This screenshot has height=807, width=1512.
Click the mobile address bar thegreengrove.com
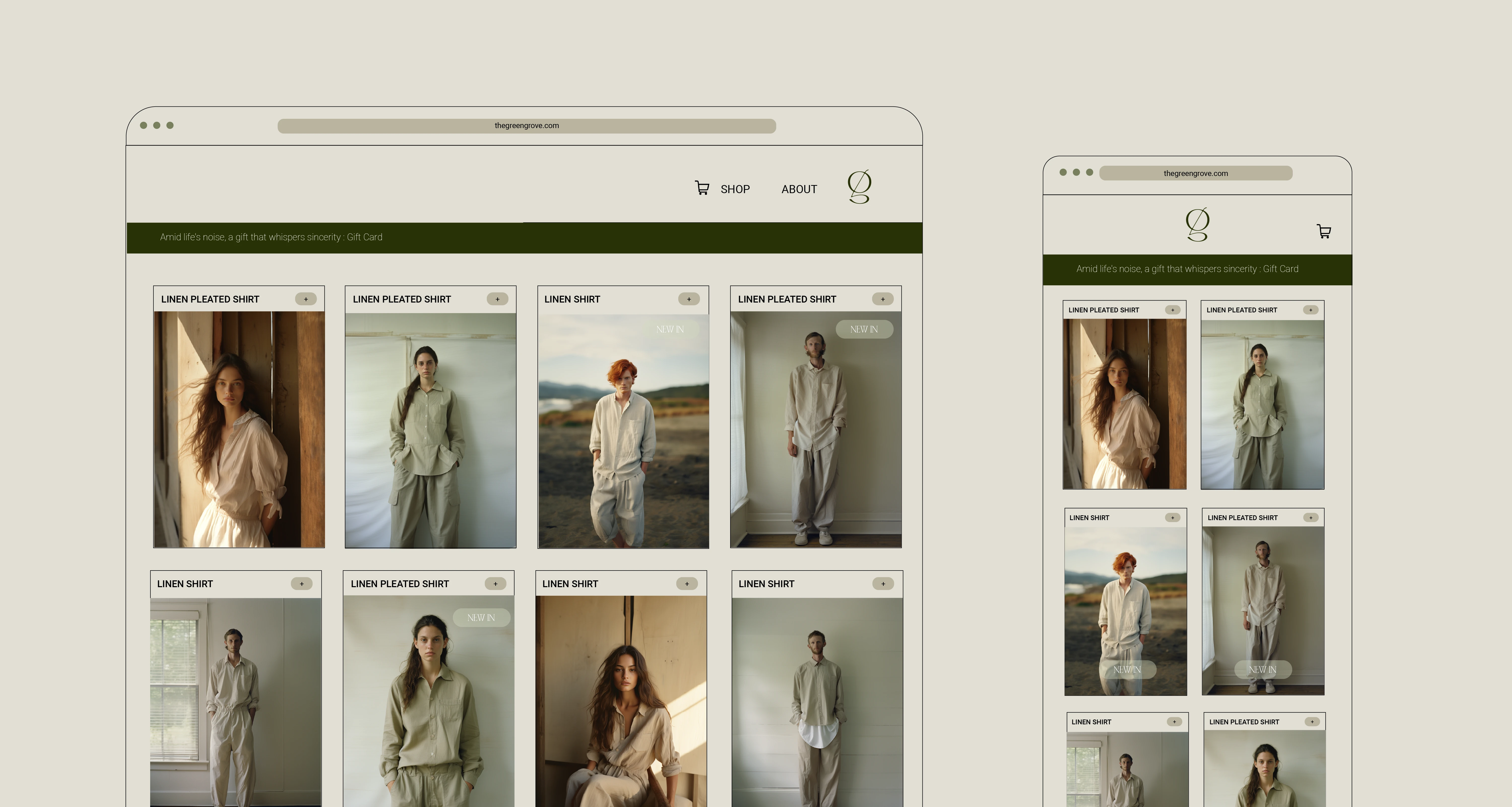1196,173
